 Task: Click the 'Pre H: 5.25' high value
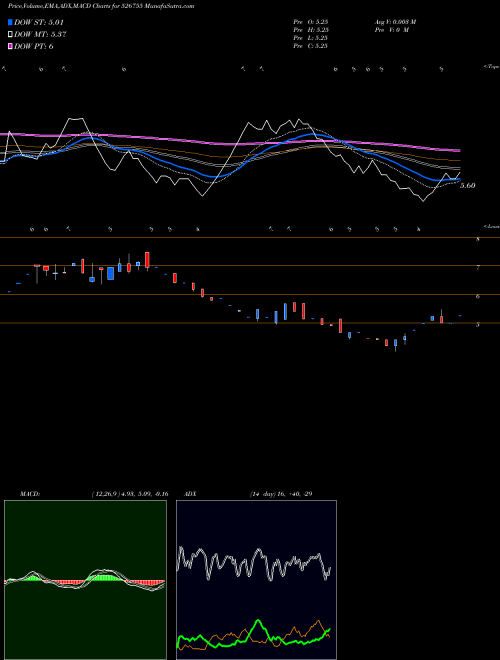311,30
